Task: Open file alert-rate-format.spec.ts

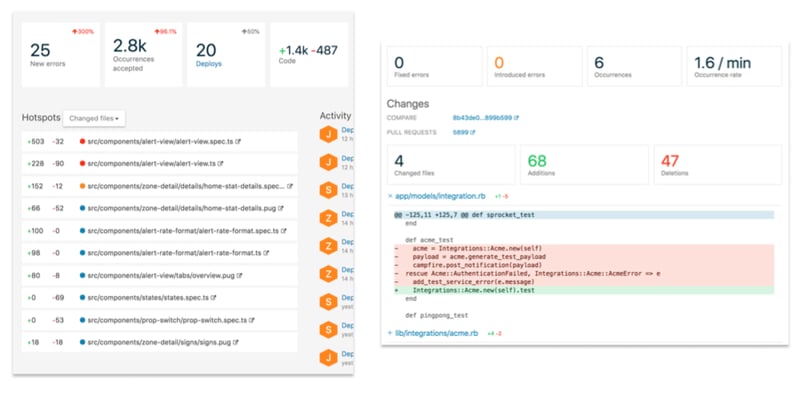Action: (183, 231)
